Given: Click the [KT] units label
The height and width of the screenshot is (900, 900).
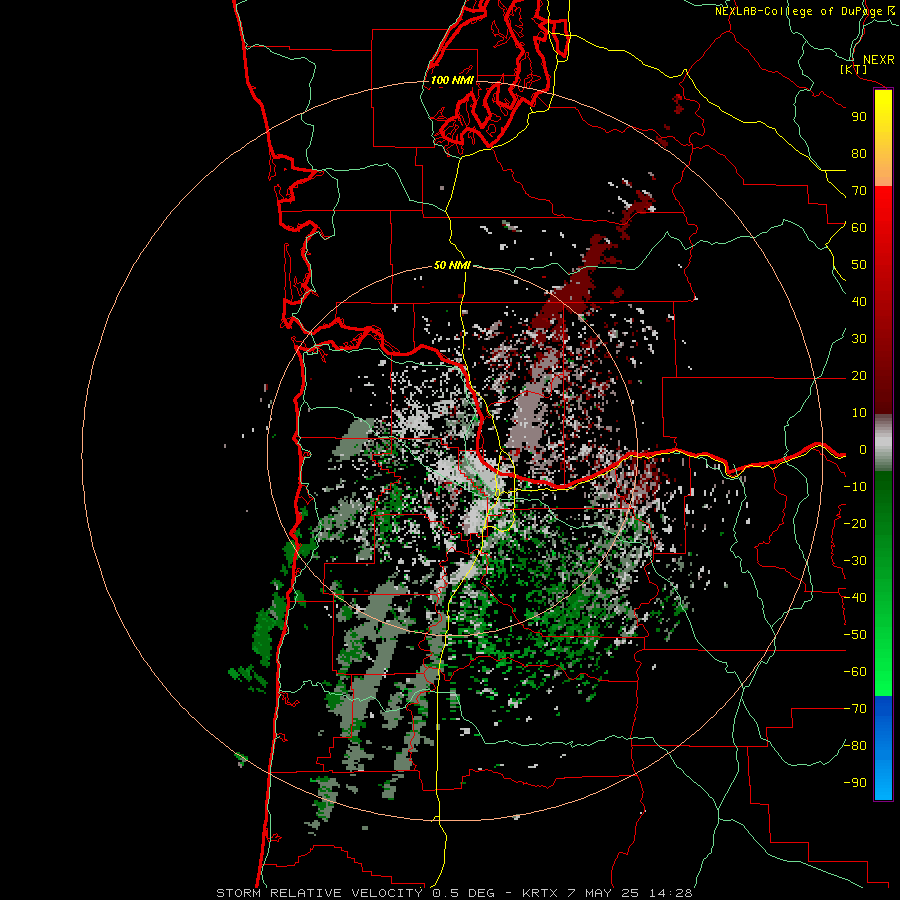Looking at the screenshot, I should 854,69.
